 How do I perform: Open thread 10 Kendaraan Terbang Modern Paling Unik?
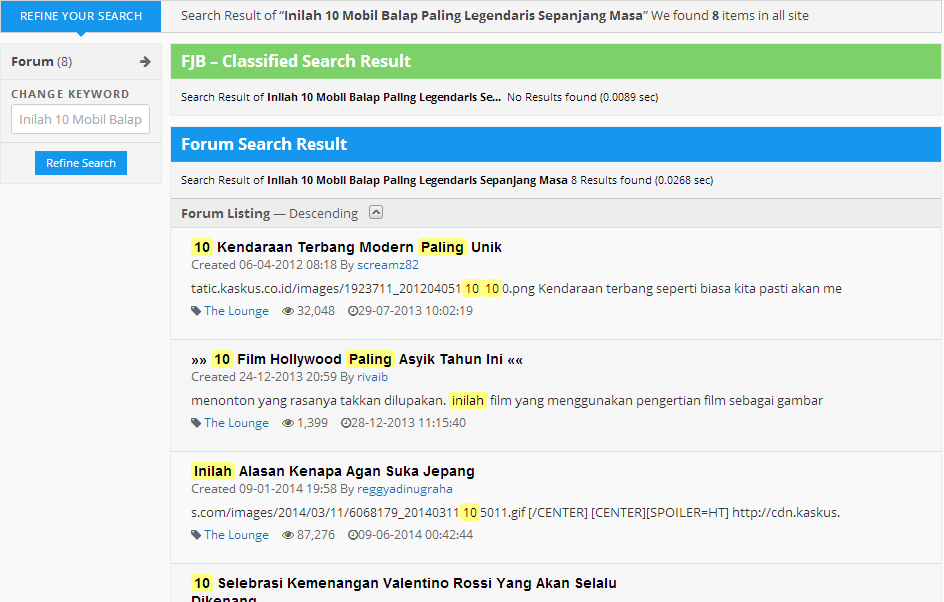tap(346, 247)
